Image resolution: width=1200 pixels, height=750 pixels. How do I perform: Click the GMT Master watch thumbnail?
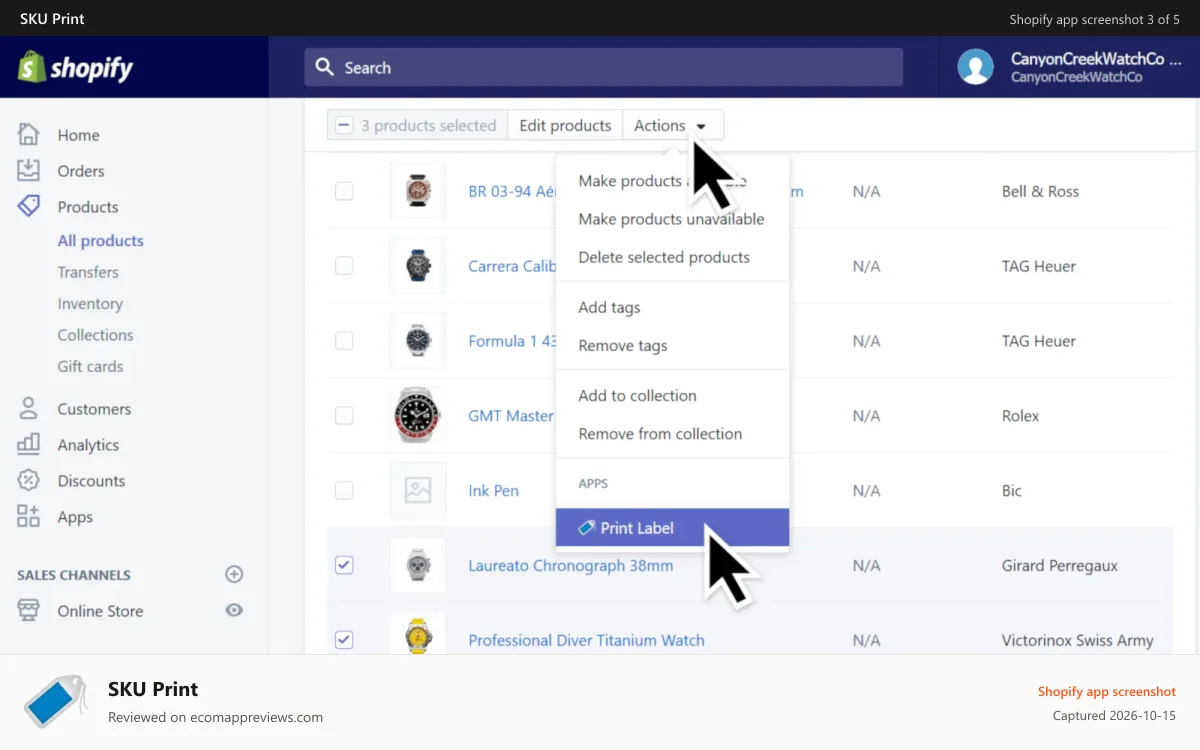(417, 415)
